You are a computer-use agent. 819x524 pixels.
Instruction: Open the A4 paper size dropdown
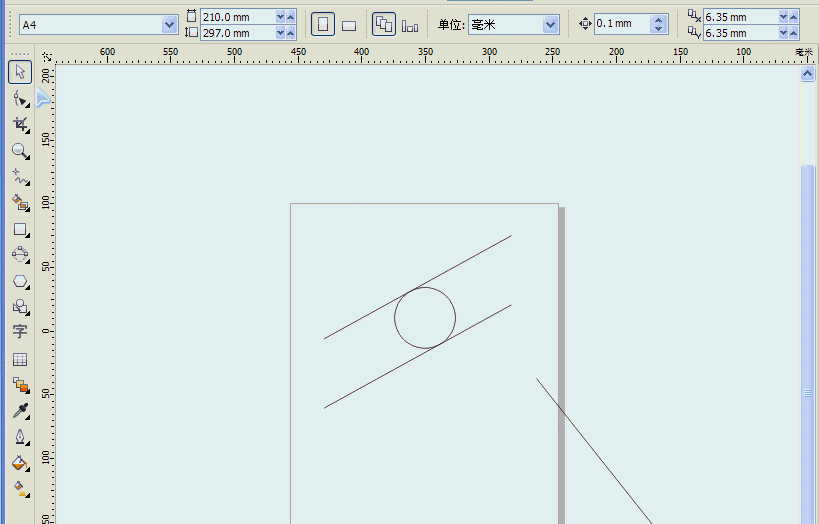[x=169, y=25]
